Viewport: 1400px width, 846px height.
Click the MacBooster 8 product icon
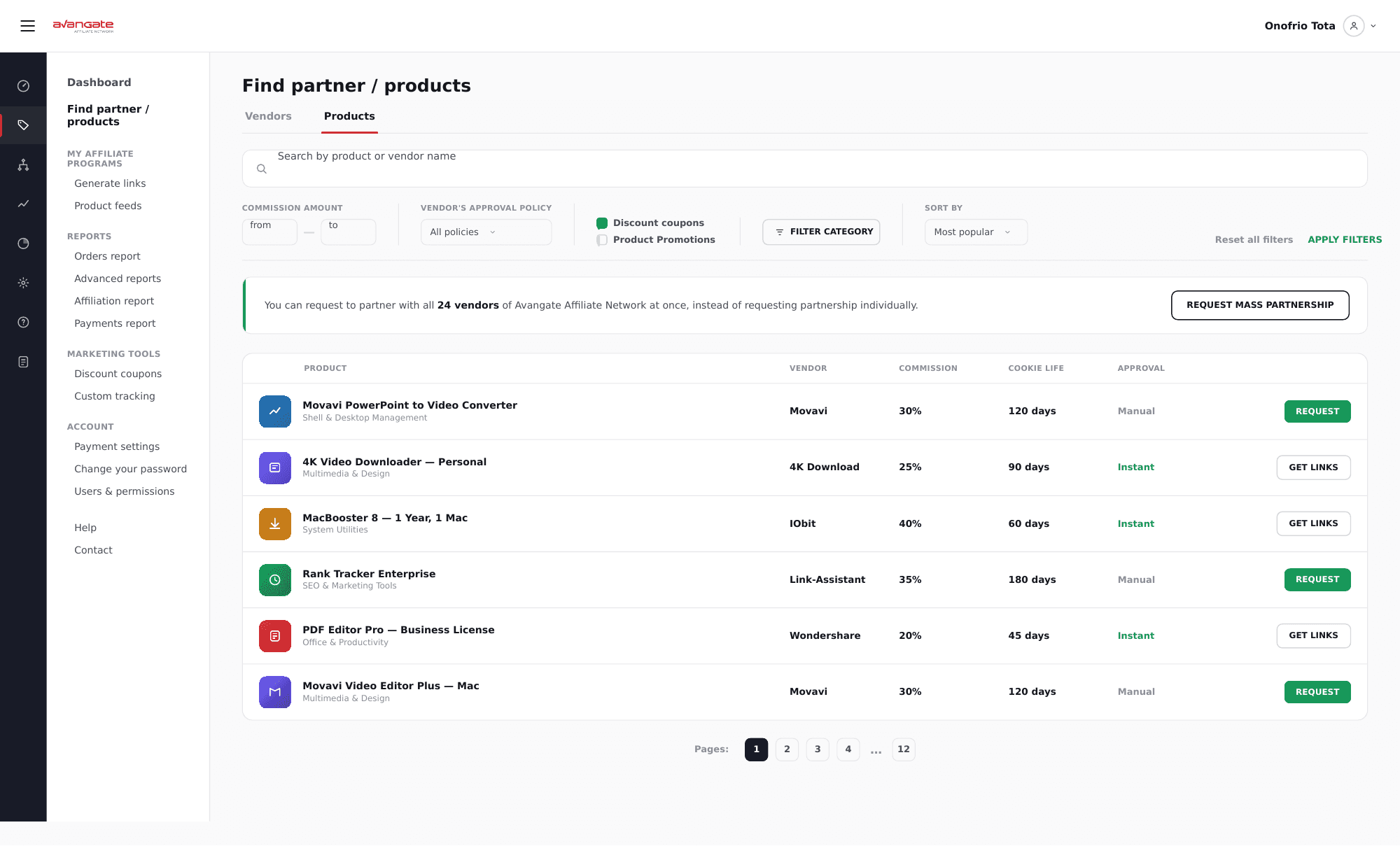click(275, 523)
